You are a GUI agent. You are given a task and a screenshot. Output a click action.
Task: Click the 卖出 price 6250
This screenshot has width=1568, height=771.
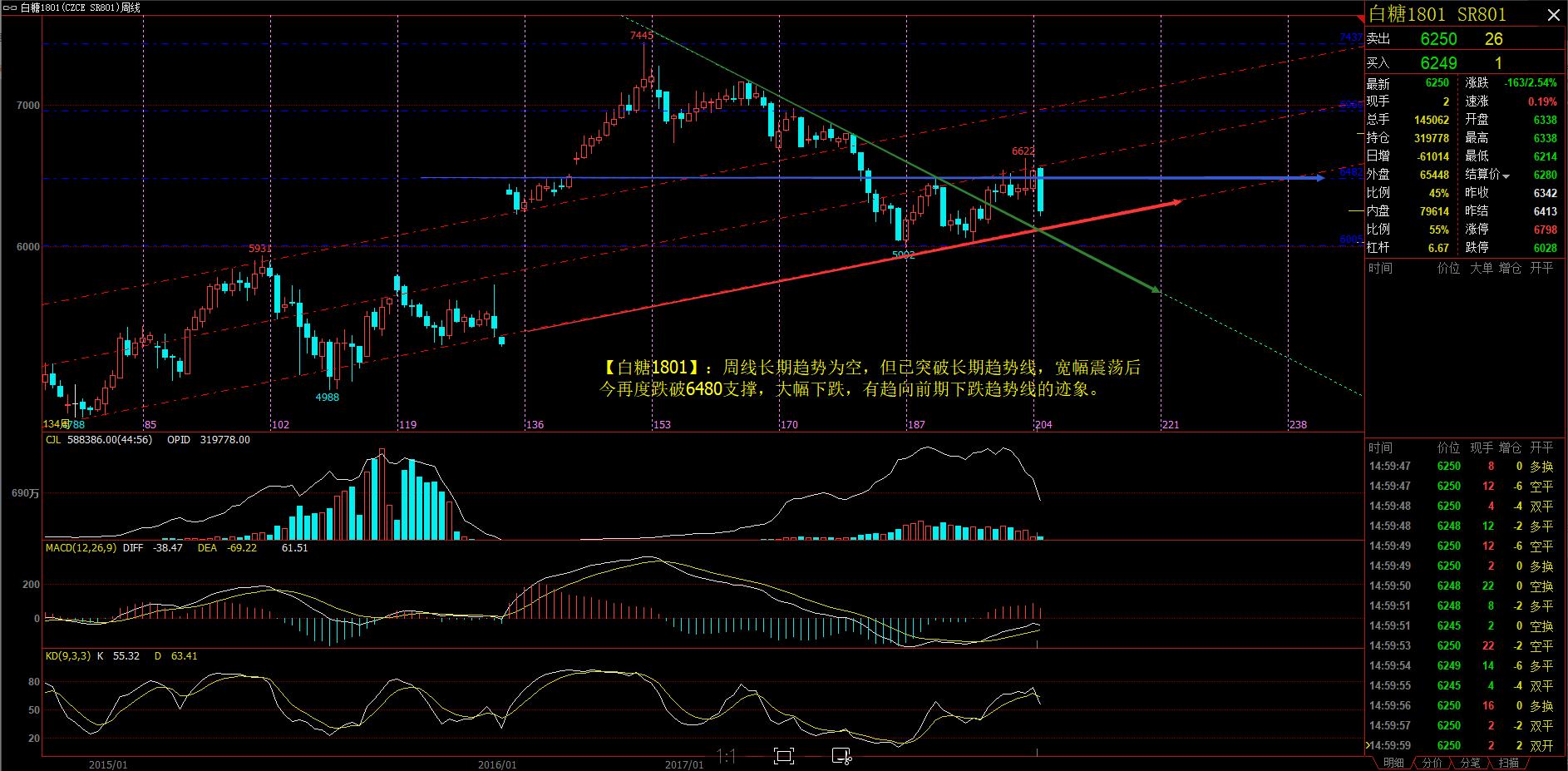(1438, 39)
